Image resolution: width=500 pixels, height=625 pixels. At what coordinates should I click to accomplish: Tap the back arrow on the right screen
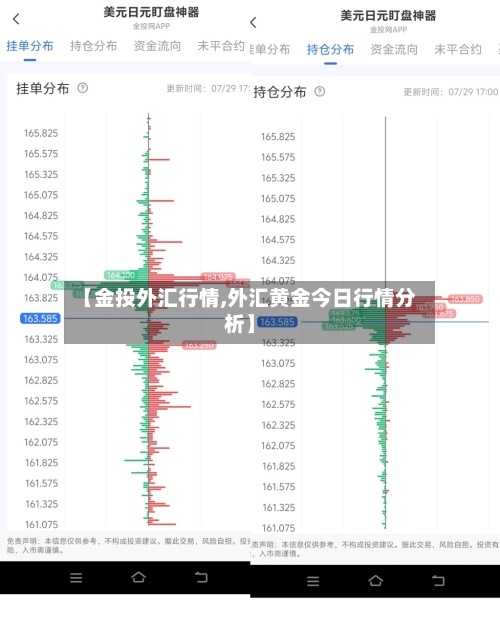point(253,22)
